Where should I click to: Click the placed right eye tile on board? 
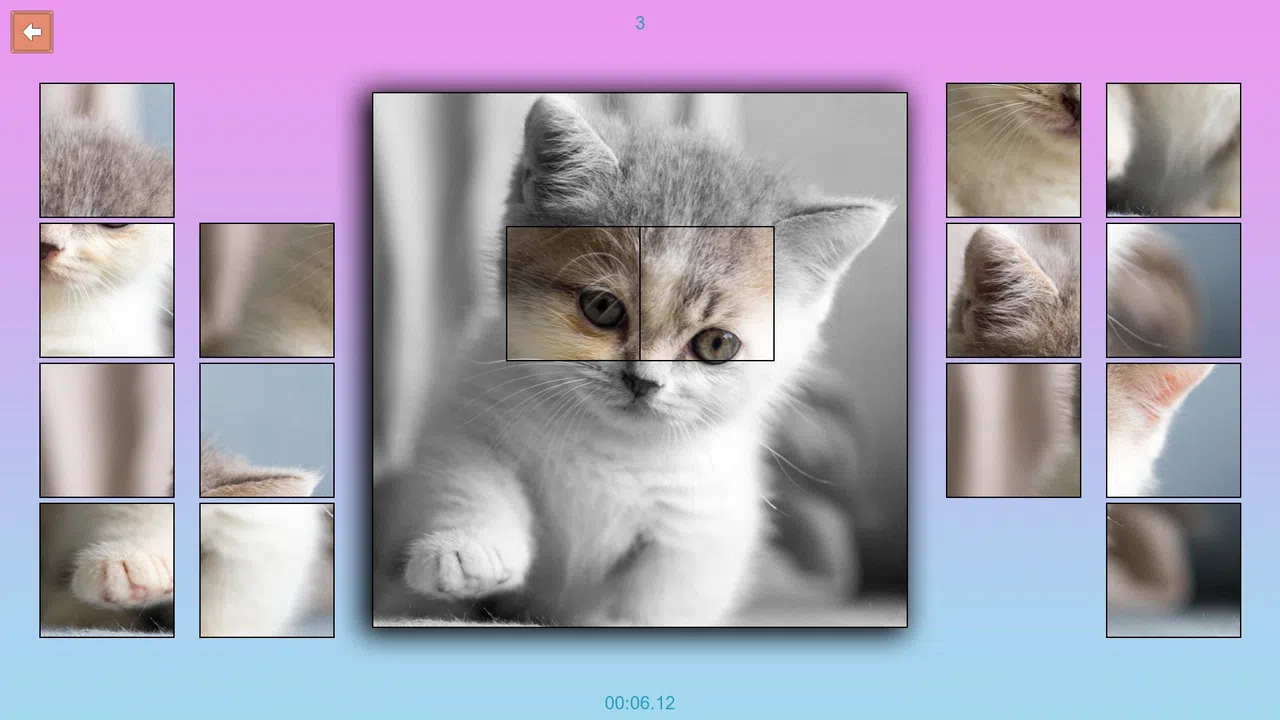pos(707,294)
